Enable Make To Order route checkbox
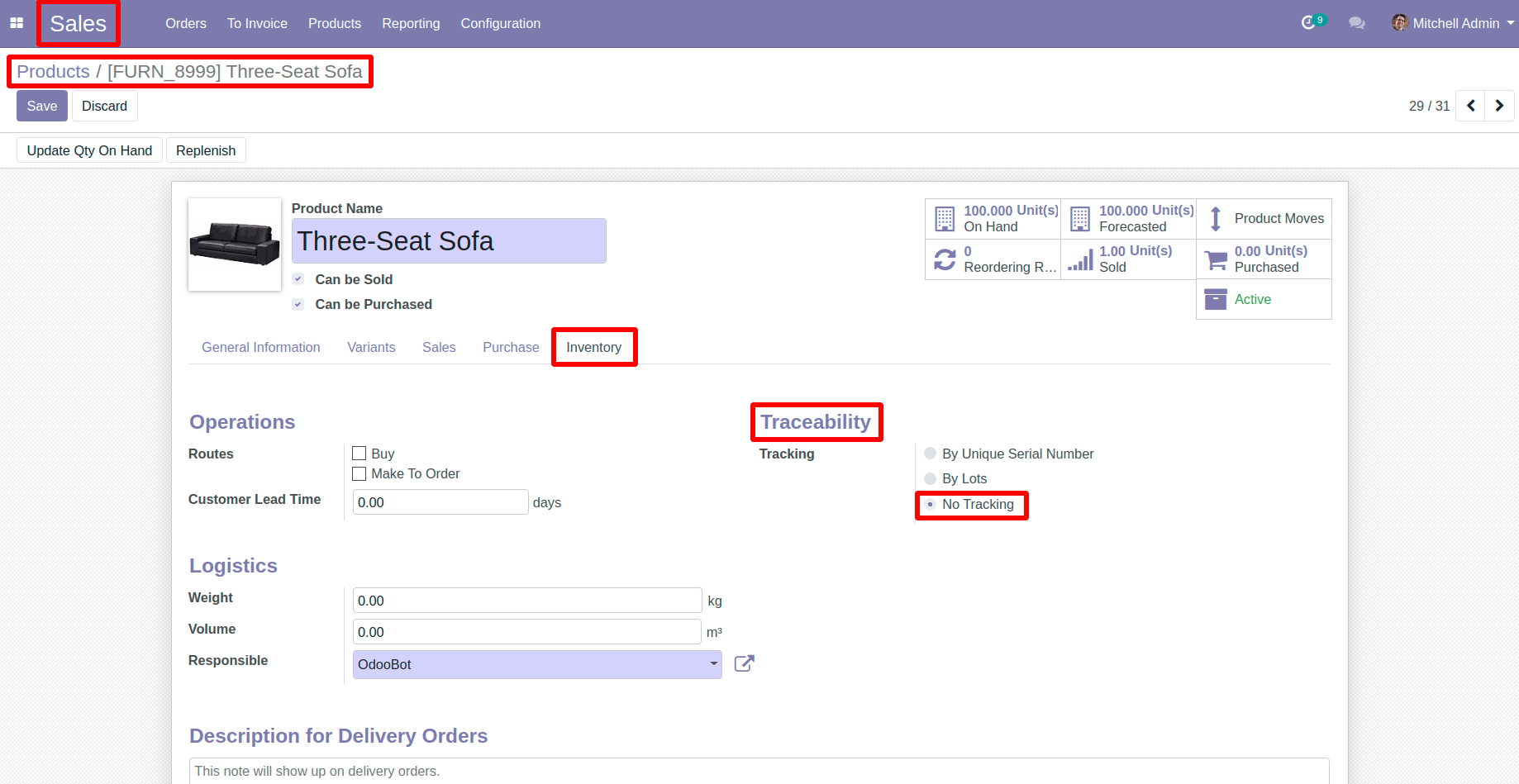The width and height of the screenshot is (1519, 784). point(360,473)
